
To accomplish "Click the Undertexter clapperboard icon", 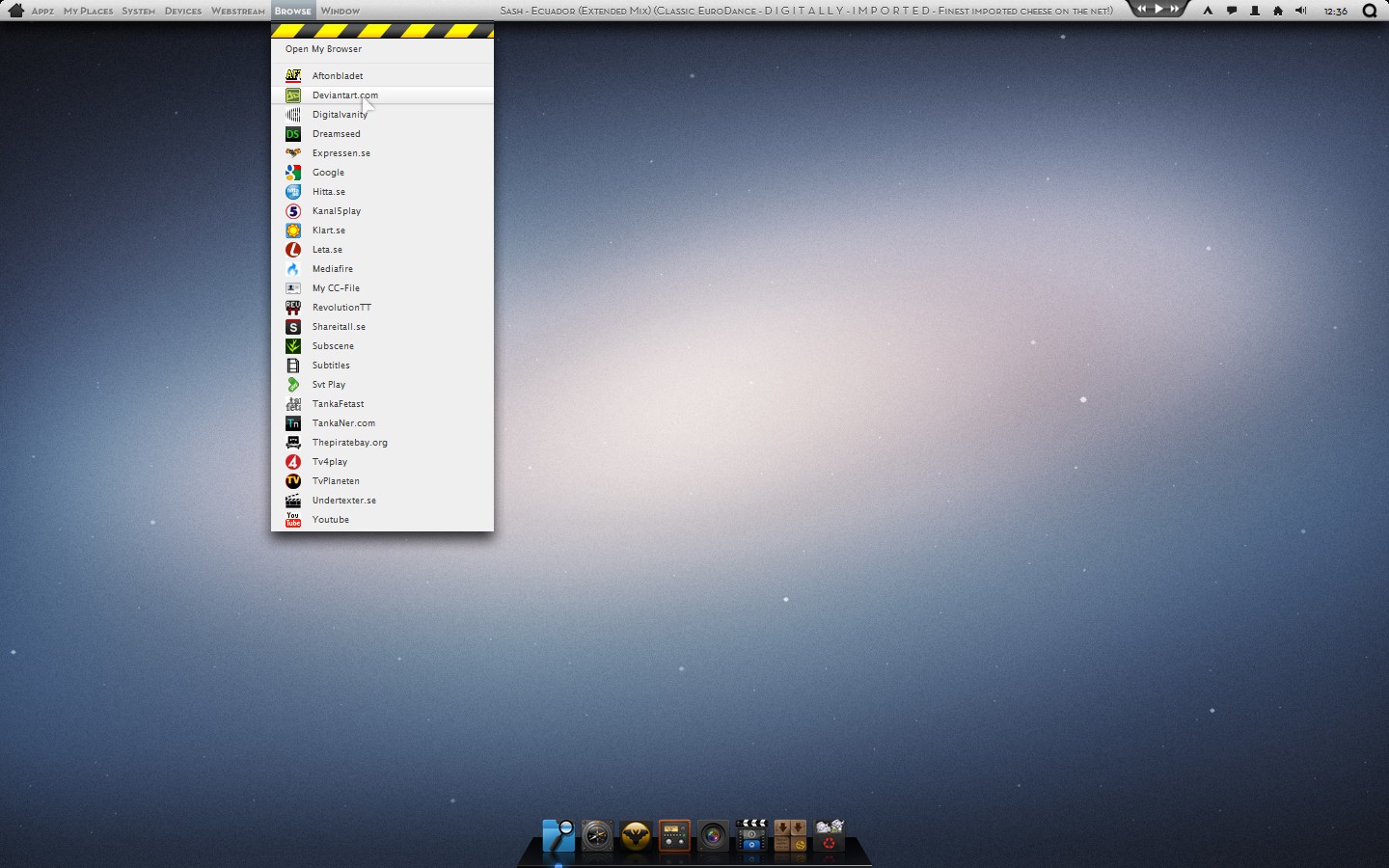I will (293, 501).
